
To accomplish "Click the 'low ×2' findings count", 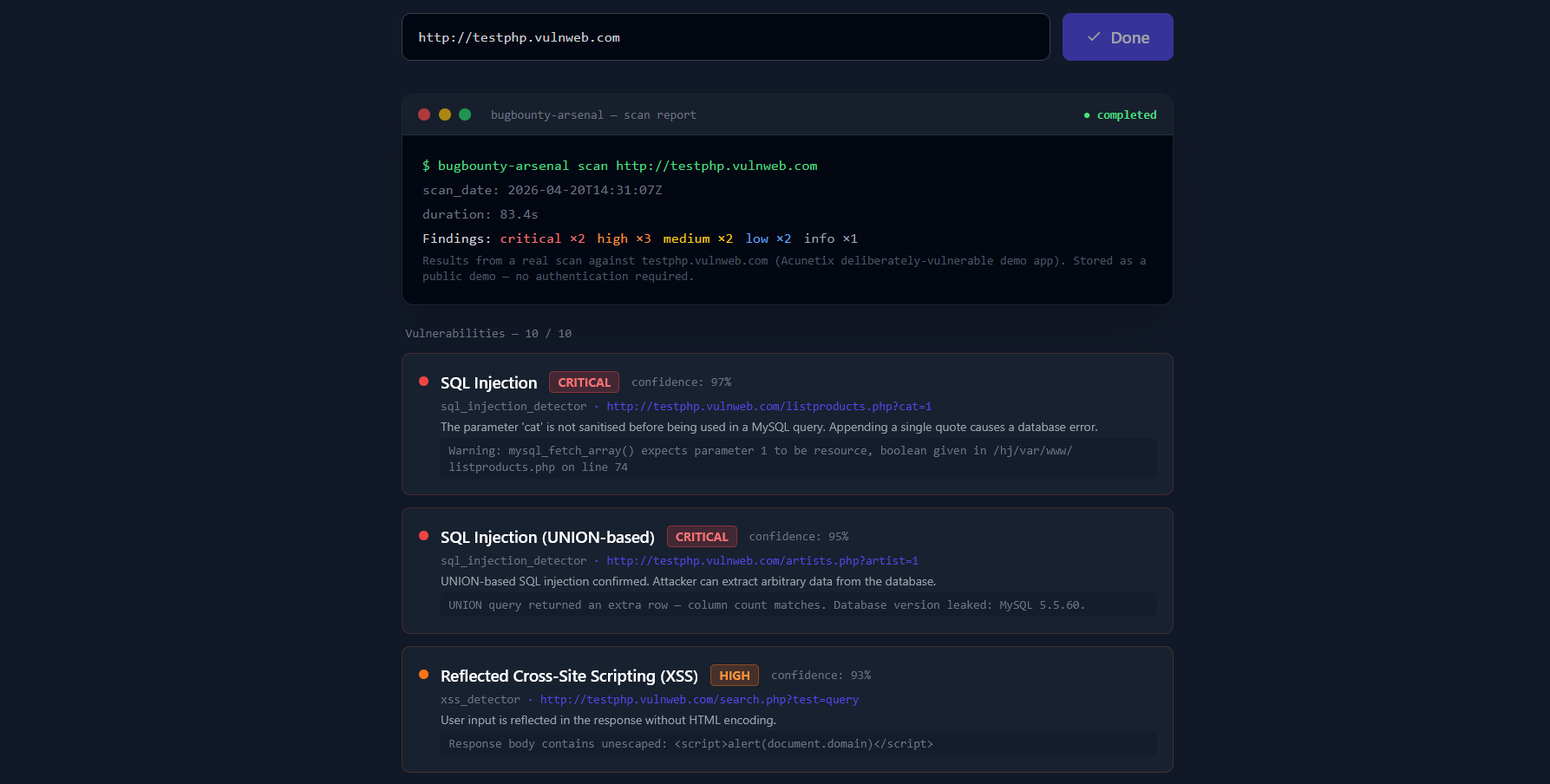I will pyautogui.click(x=768, y=238).
